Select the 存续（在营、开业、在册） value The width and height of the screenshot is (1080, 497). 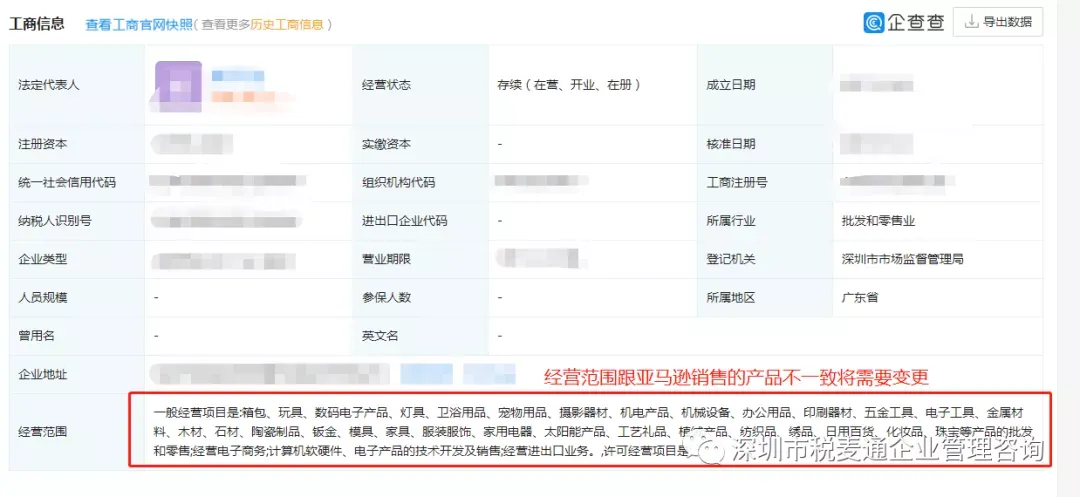(569, 85)
